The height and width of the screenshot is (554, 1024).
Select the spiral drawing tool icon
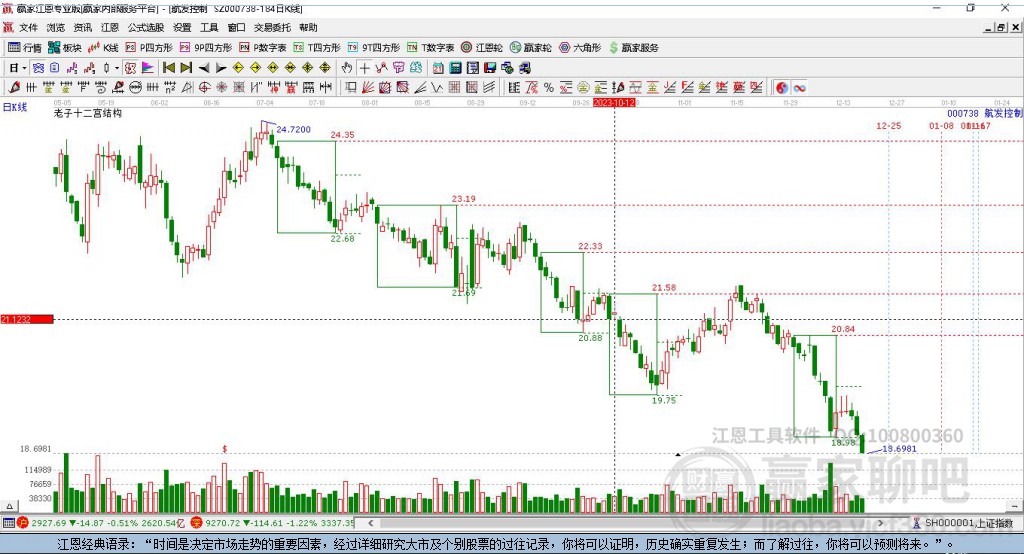[x=101, y=88]
